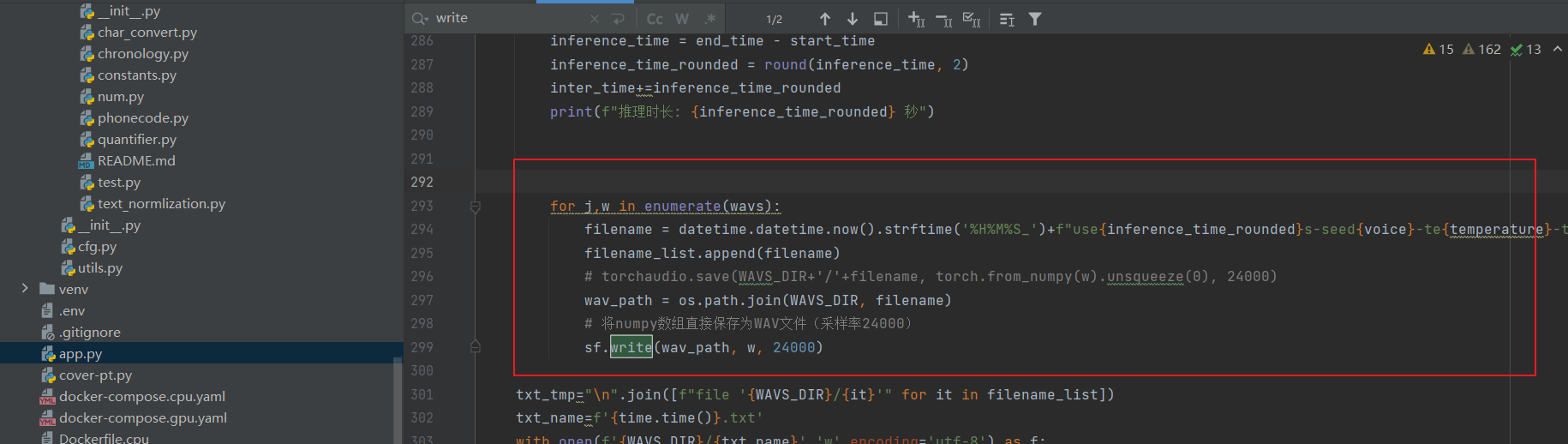The width and height of the screenshot is (1568, 444).
Task: Click YML icon beside docker-compose.cpu.yaml
Action: [48, 397]
